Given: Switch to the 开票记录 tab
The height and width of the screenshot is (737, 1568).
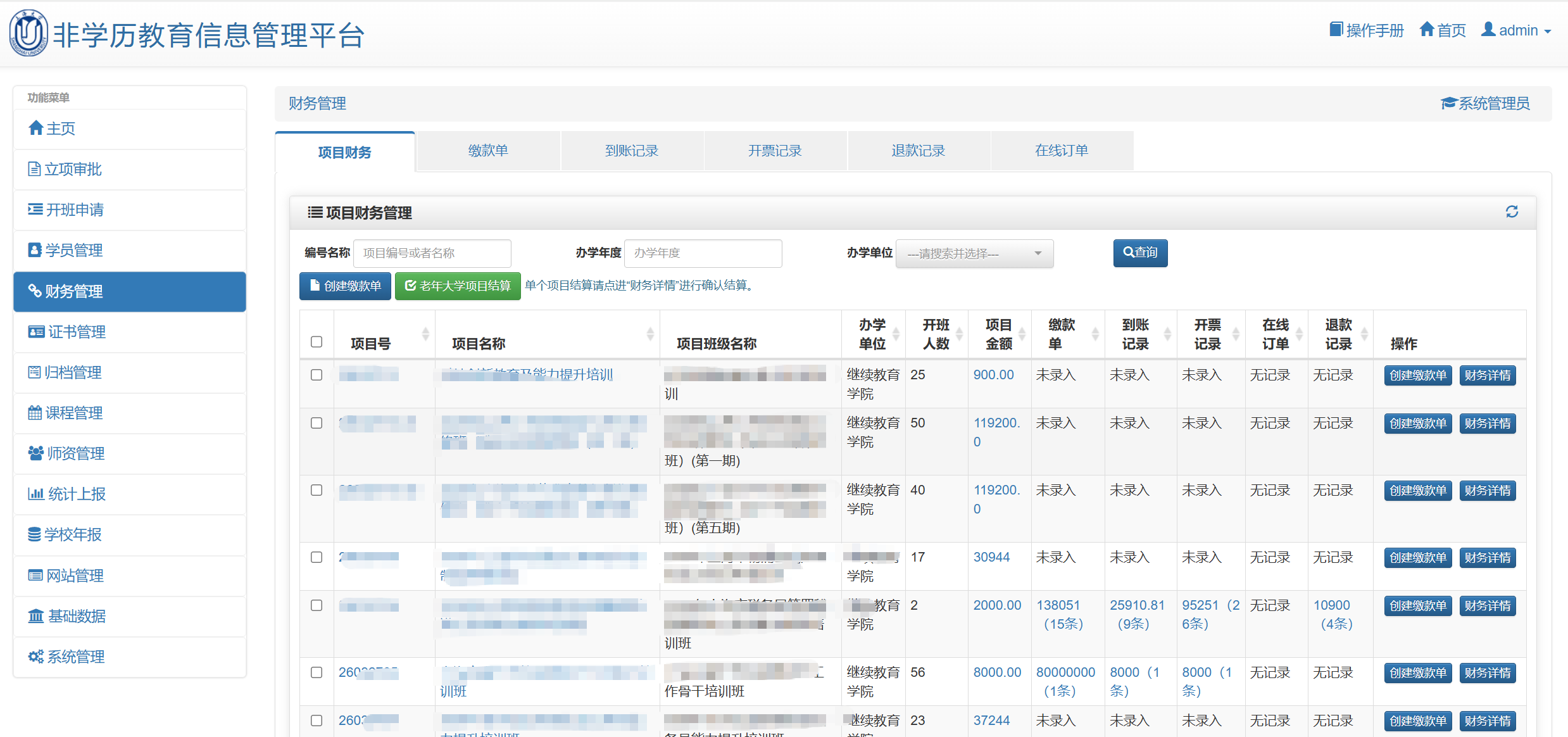Looking at the screenshot, I should (x=775, y=151).
